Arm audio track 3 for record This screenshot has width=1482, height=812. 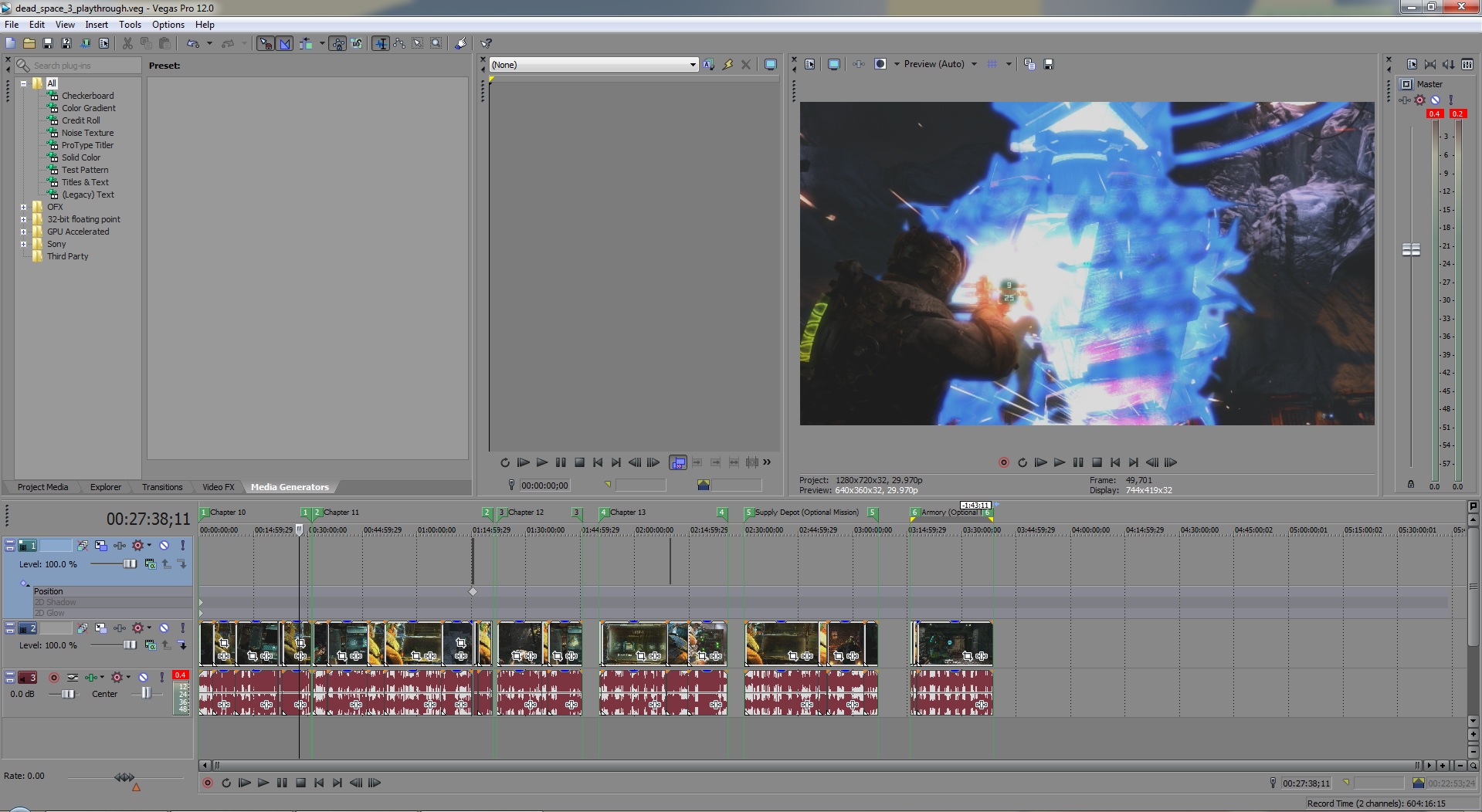(54, 678)
